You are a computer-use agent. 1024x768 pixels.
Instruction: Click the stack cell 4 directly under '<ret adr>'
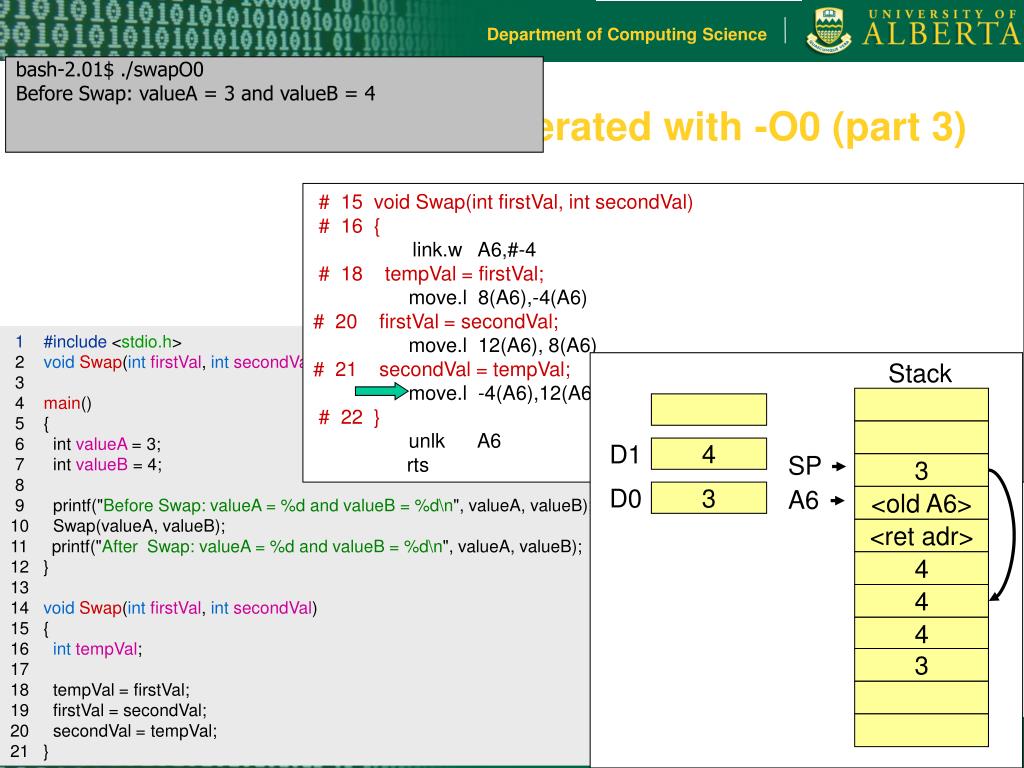point(921,568)
